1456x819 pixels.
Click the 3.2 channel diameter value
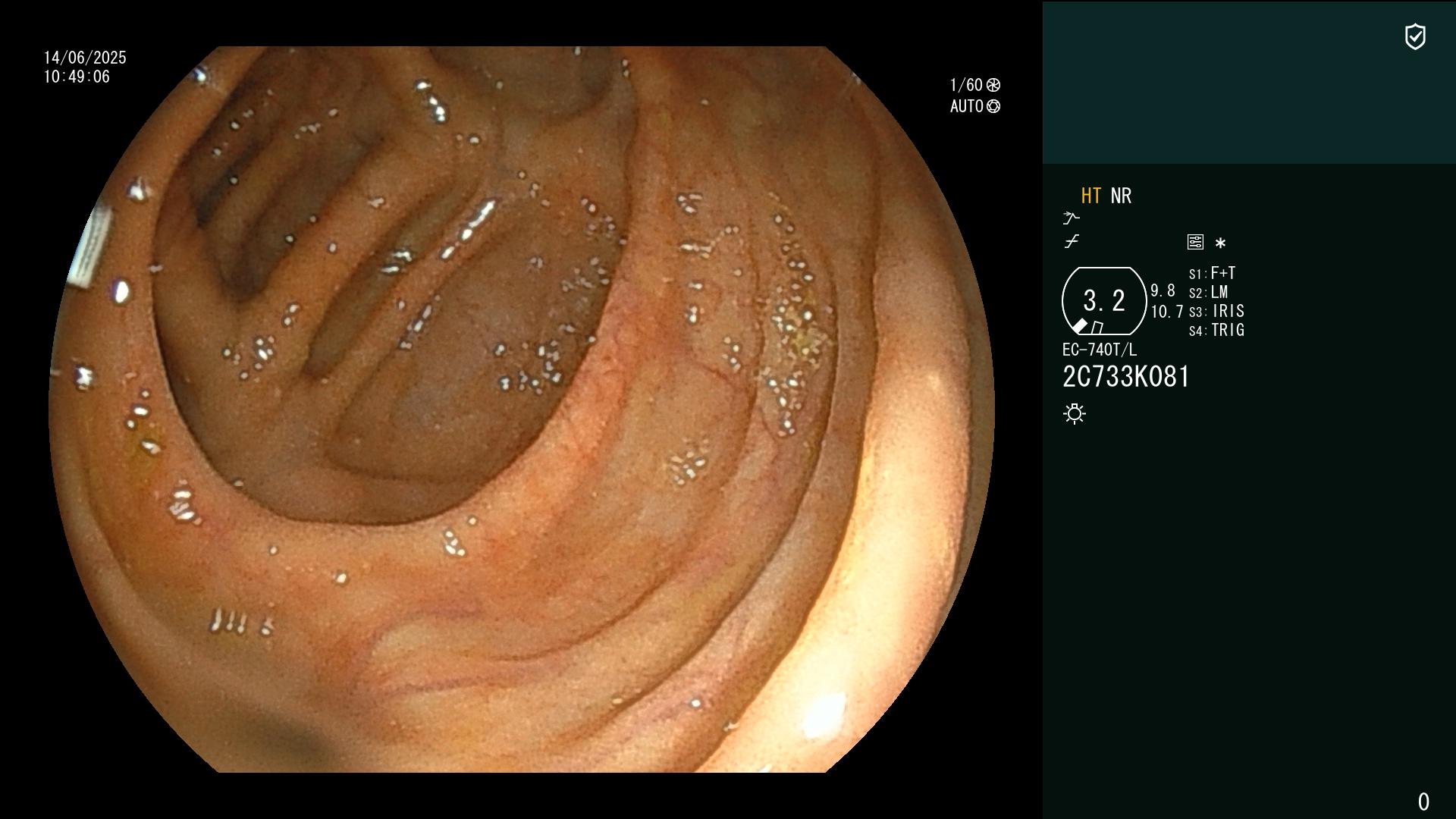(1104, 300)
